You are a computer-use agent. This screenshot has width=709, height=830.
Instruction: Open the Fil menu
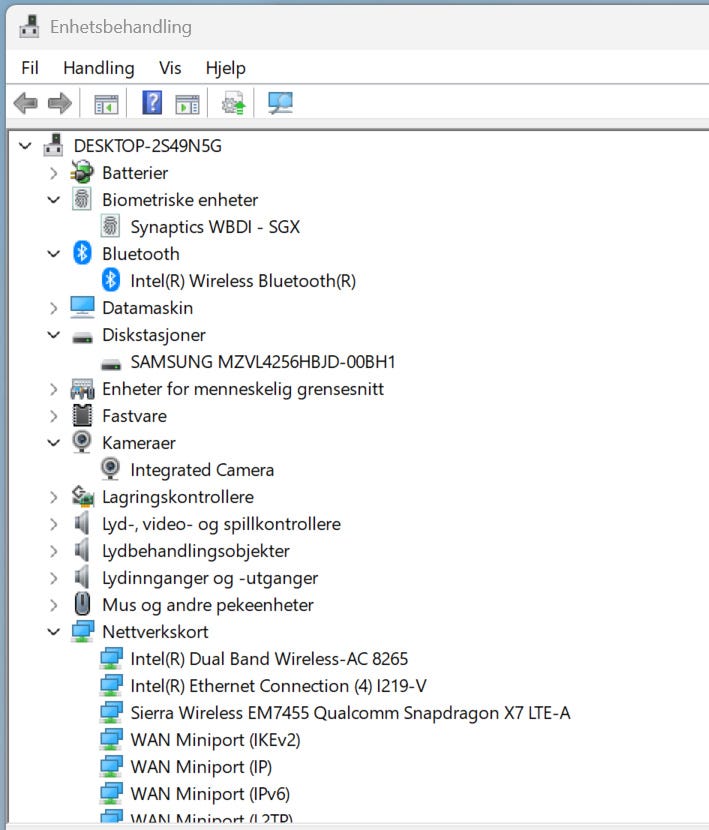pyautogui.click(x=30, y=68)
